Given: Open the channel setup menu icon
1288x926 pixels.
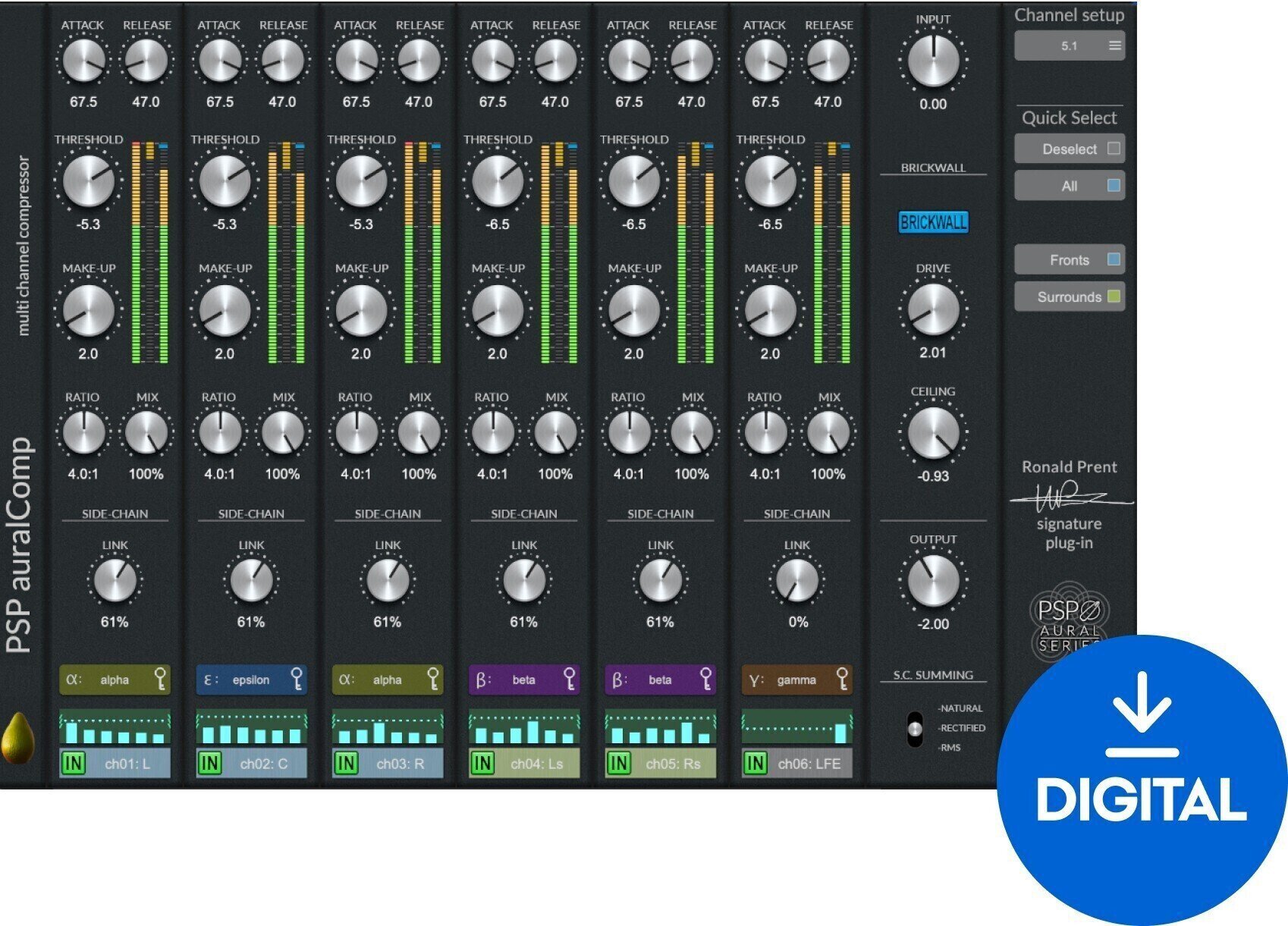Looking at the screenshot, I should point(1114,46).
